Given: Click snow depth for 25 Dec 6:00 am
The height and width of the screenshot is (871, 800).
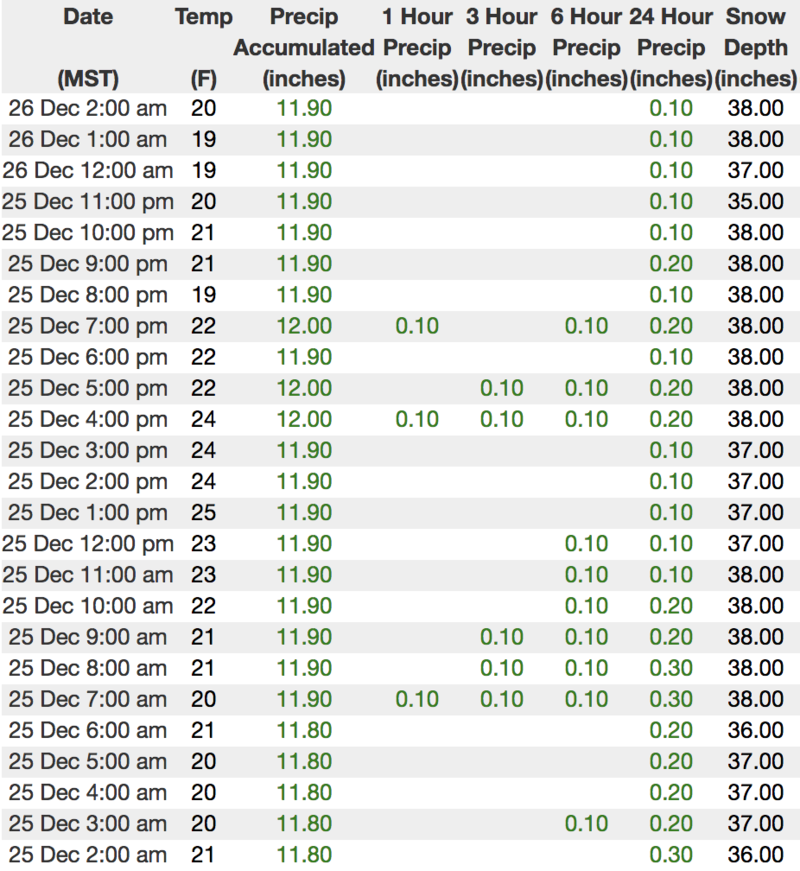Looking at the screenshot, I should pos(756,730).
